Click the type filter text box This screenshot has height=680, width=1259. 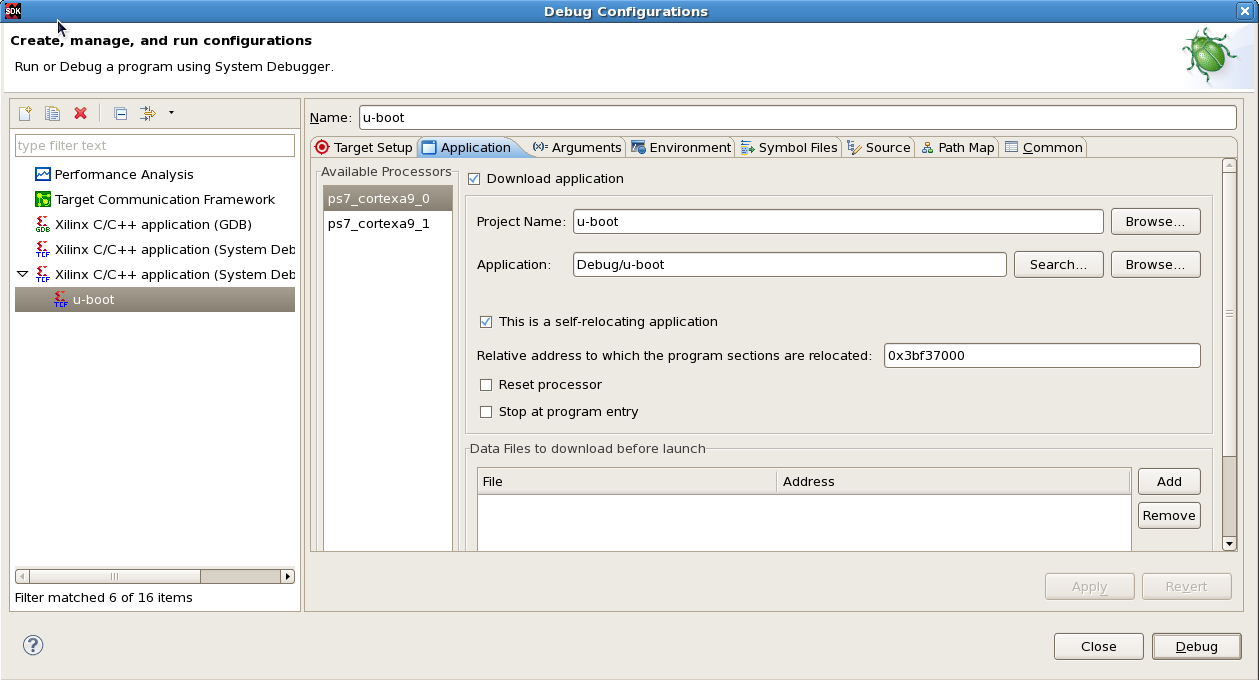[x=155, y=145]
